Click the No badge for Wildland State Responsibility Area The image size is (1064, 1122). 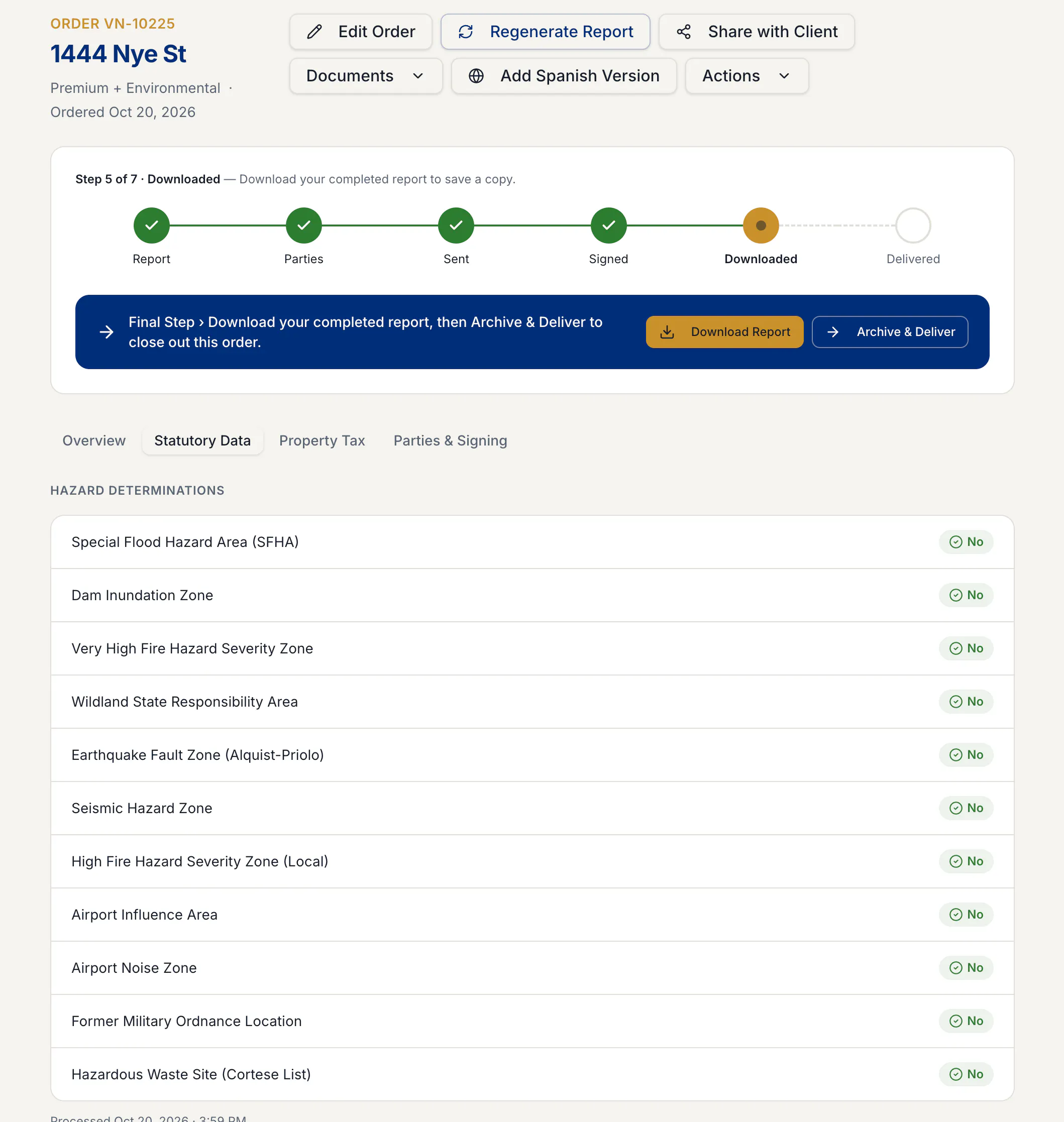pyautogui.click(x=966, y=702)
